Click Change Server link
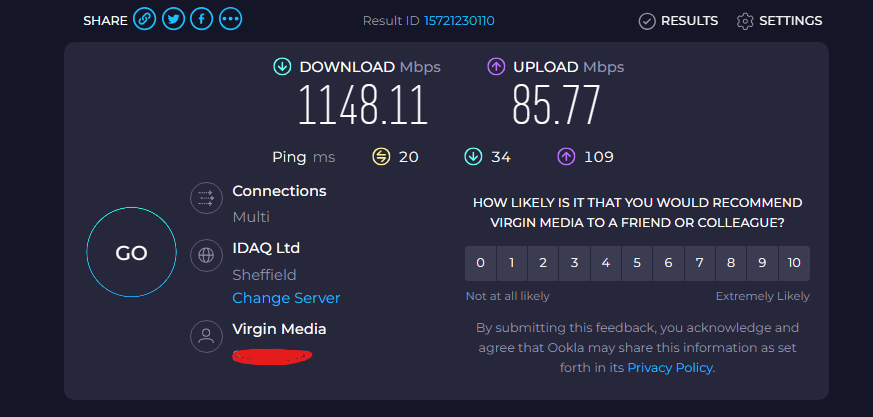The image size is (873, 417). click(286, 298)
